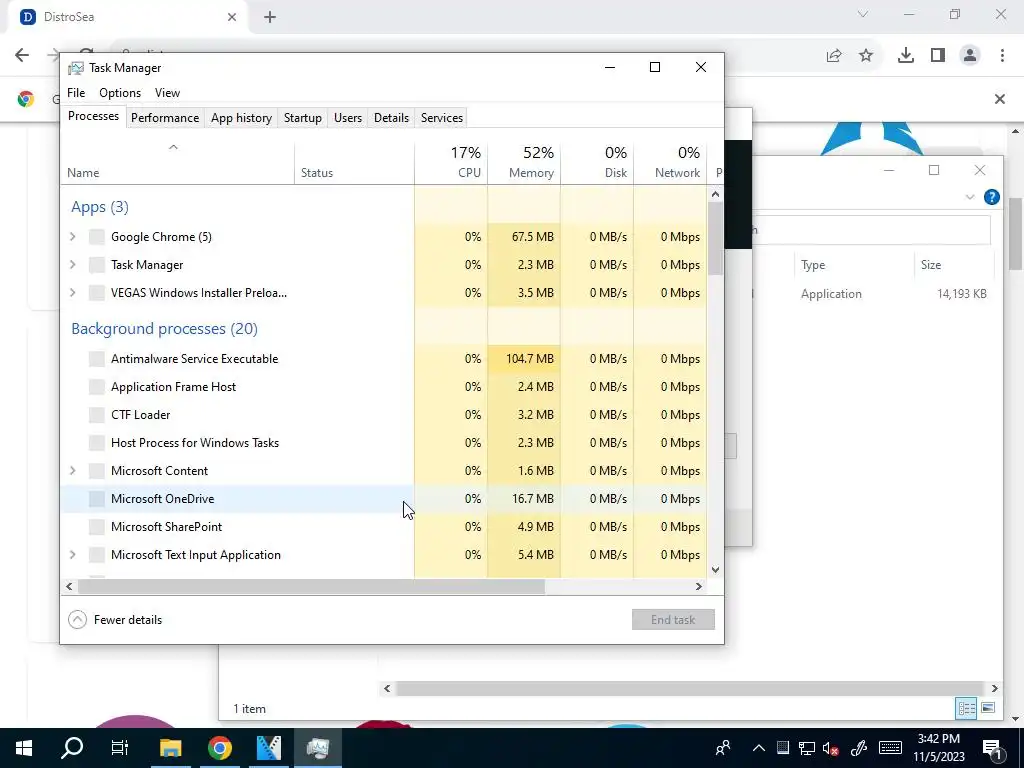Click the Chrome share page icon
Viewport: 1024px width, 768px height.
834,56
